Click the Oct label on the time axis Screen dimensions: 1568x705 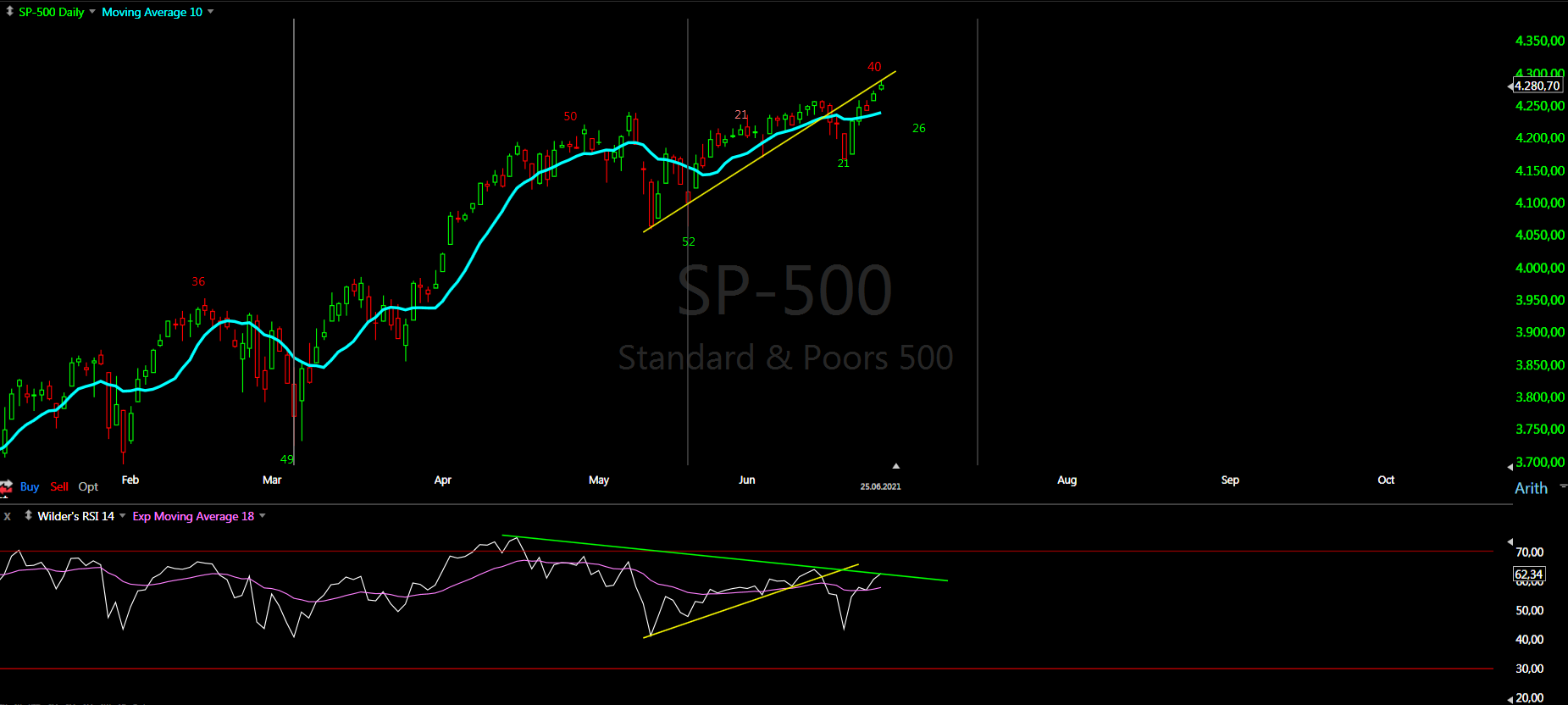pos(1386,480)
